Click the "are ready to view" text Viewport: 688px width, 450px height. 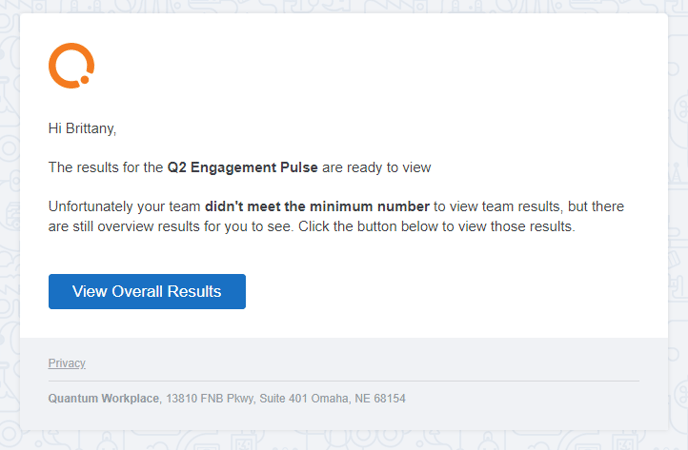tap(376, 168)
